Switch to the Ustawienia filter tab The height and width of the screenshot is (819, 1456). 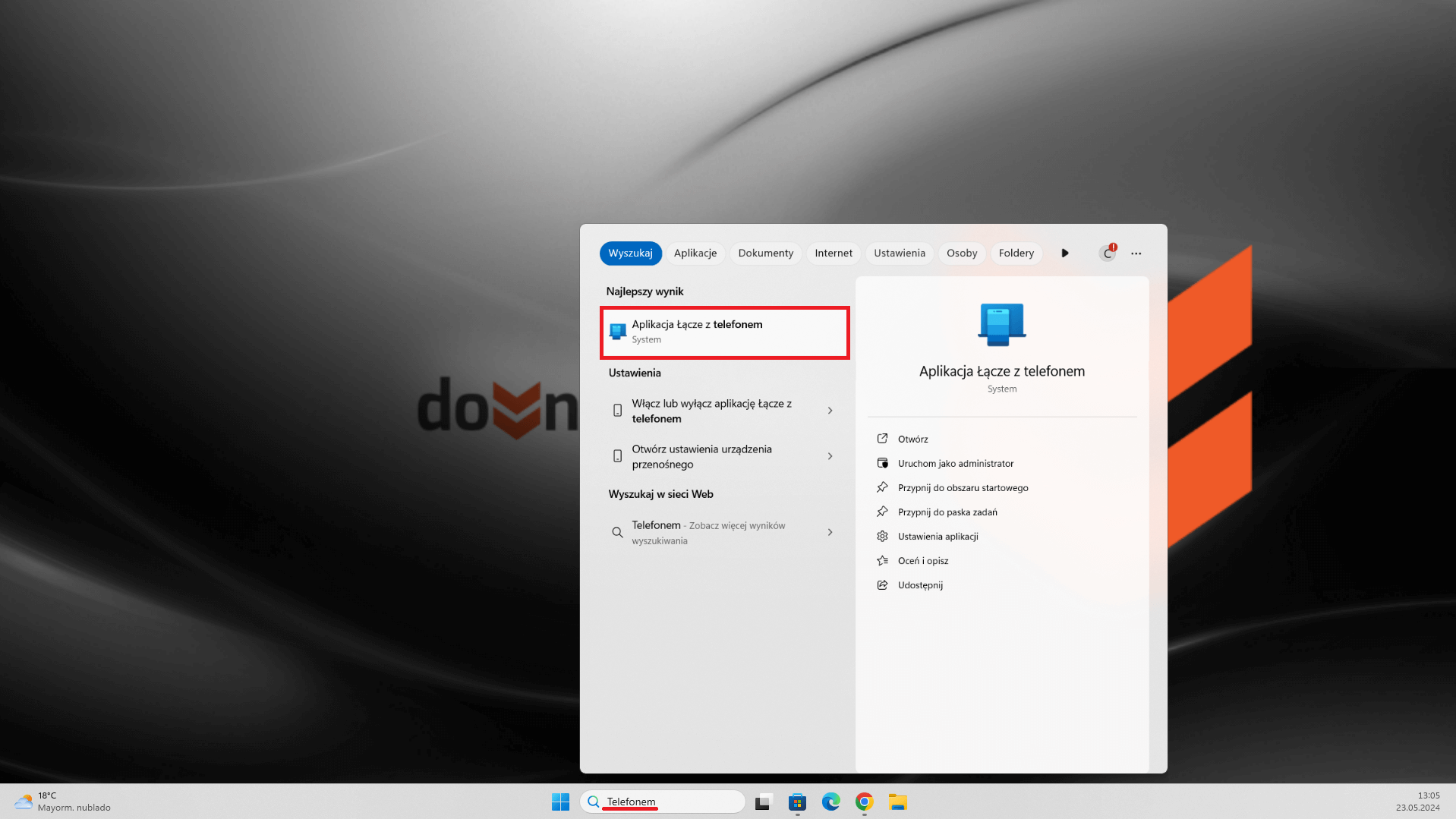(x=900, y=253)
